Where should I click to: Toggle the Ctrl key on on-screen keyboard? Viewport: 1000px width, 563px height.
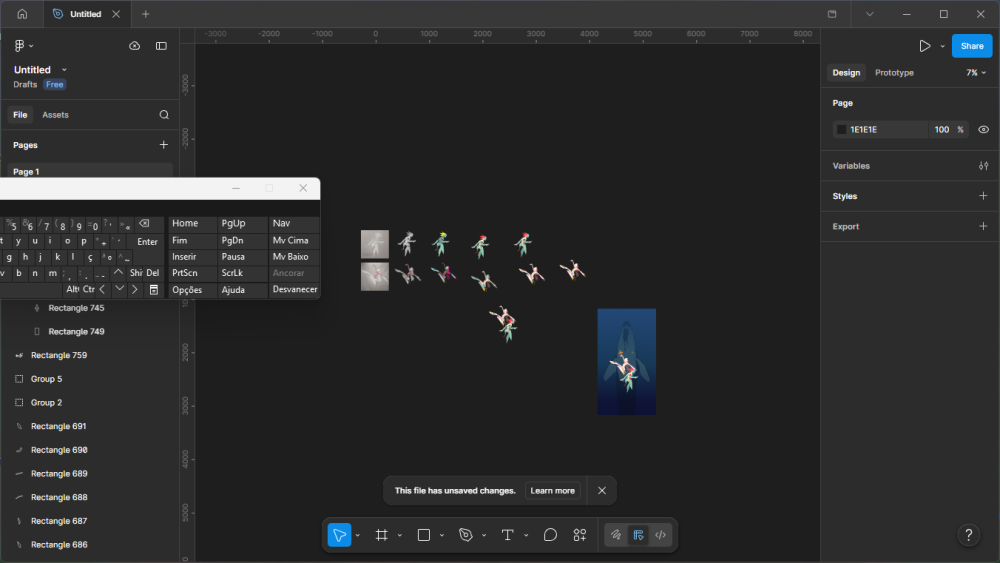pyautogui.click(x=88, y=289)
